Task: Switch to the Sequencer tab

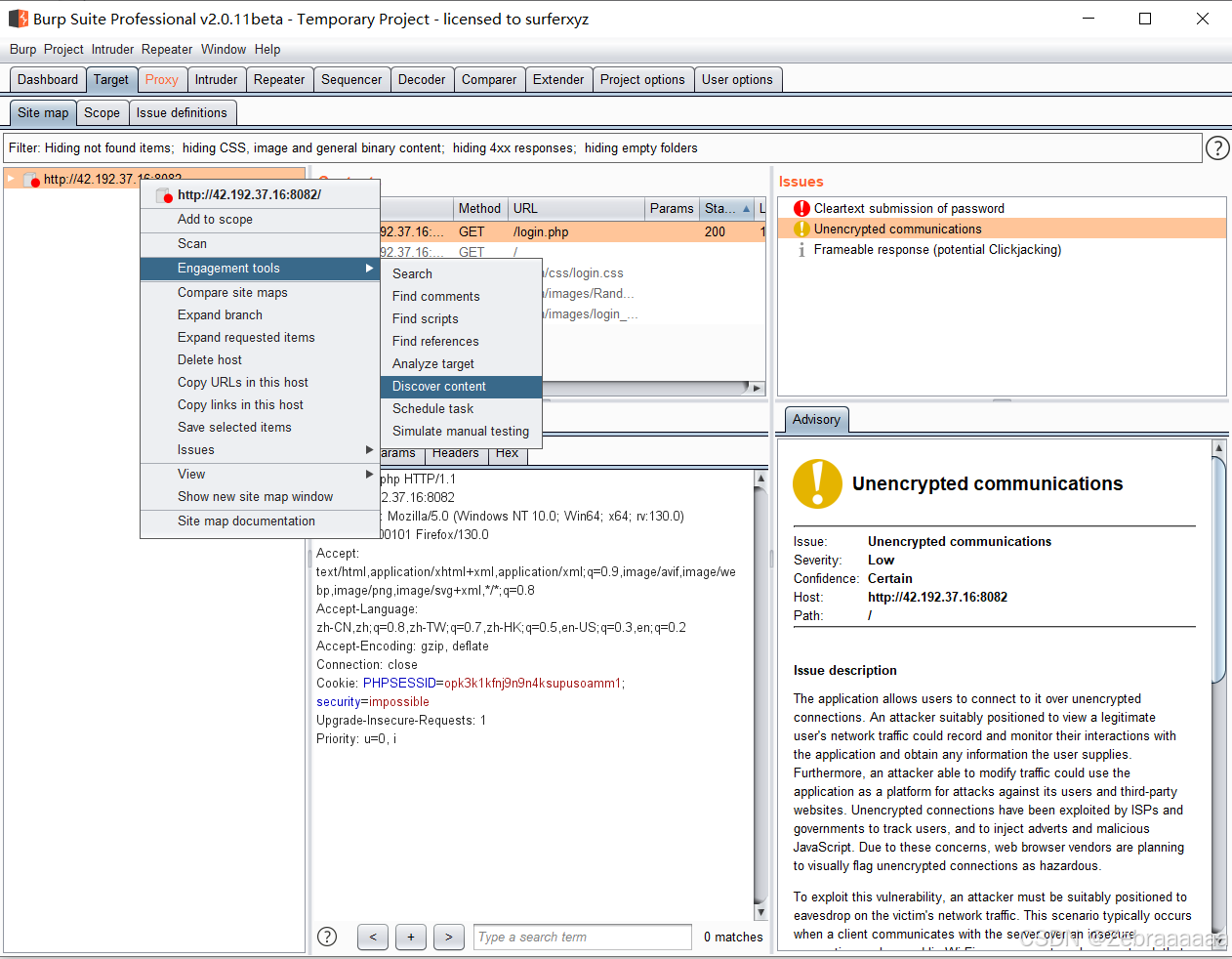Action: coord(351,80)
